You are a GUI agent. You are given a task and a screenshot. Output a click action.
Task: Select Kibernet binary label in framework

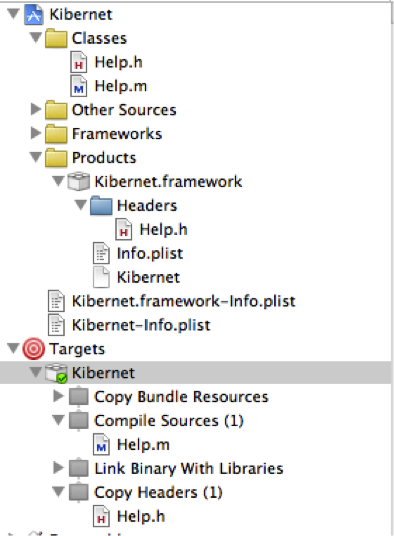pos(148,278)
